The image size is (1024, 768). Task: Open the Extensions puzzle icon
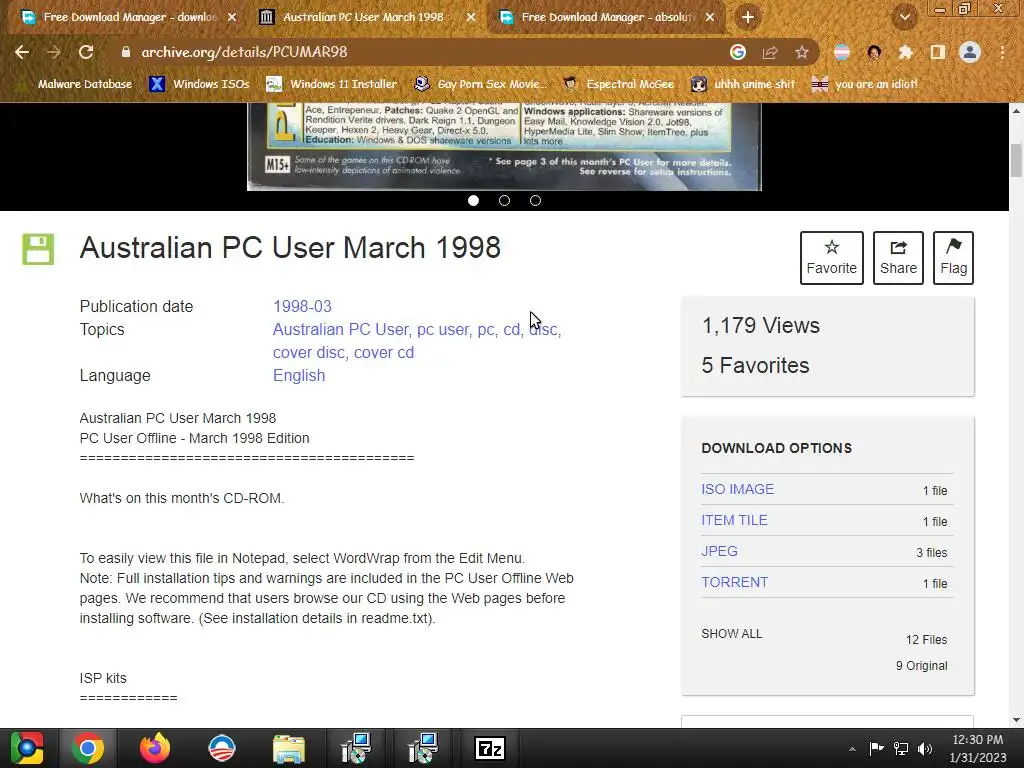tap(906, 52)
